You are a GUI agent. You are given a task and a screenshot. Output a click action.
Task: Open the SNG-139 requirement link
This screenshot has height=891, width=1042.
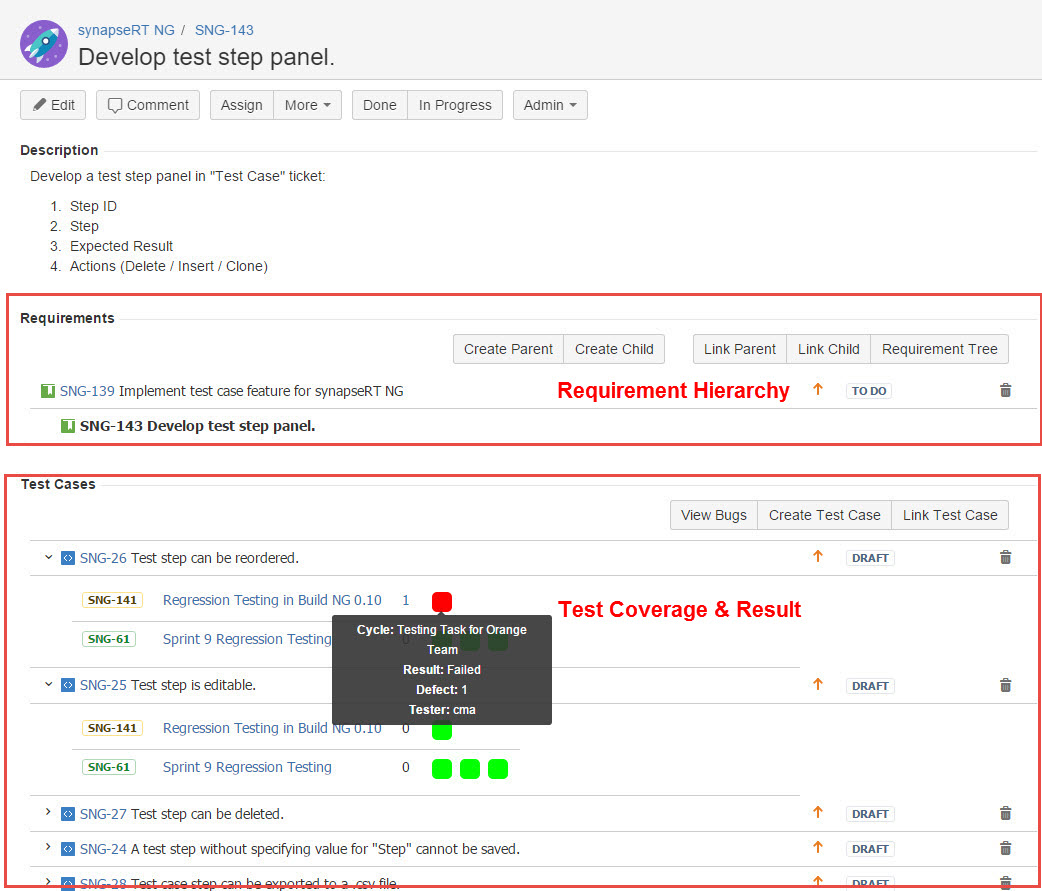(87, 391)
